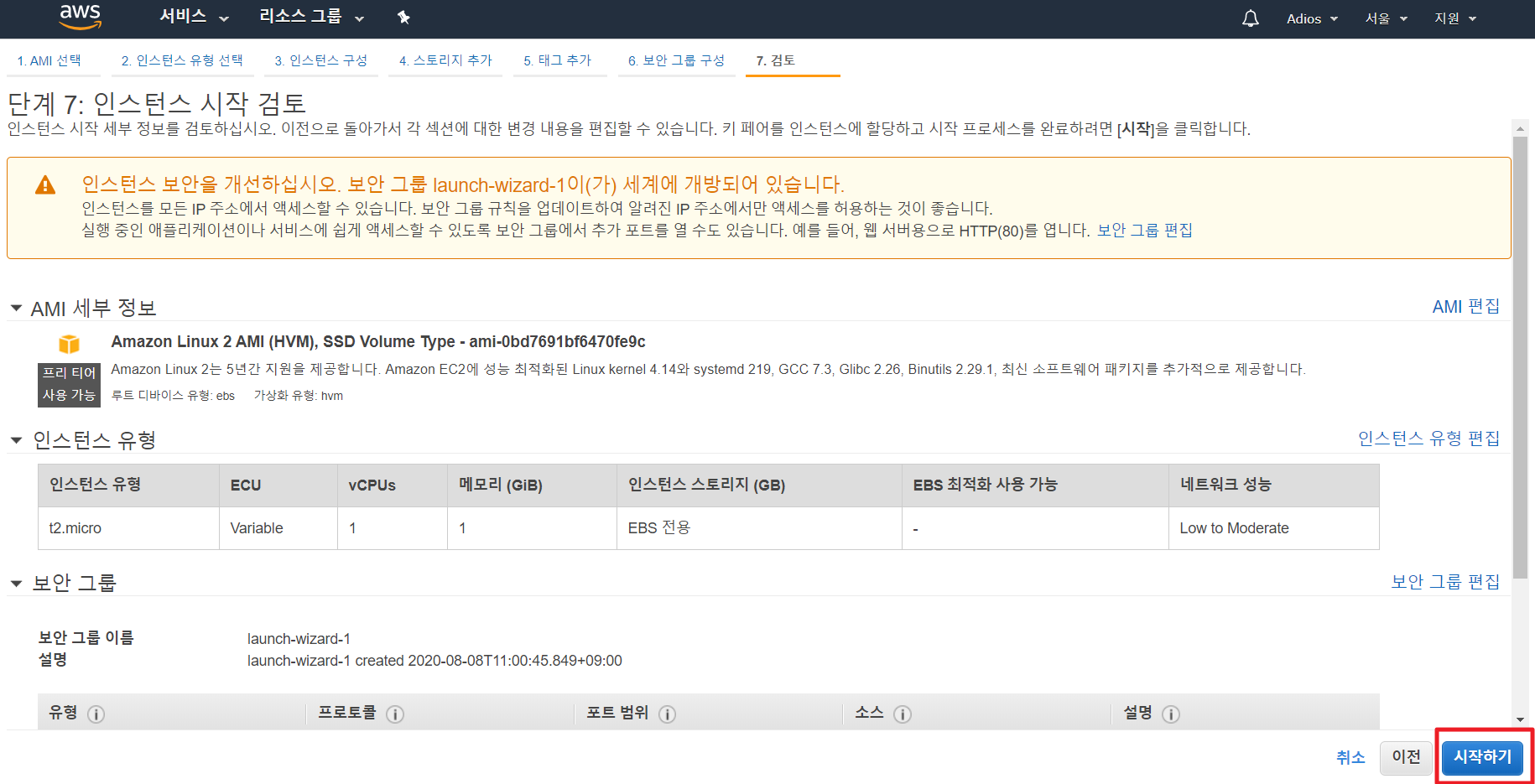Open the 서울 region dropdown

pos(1386,18)
